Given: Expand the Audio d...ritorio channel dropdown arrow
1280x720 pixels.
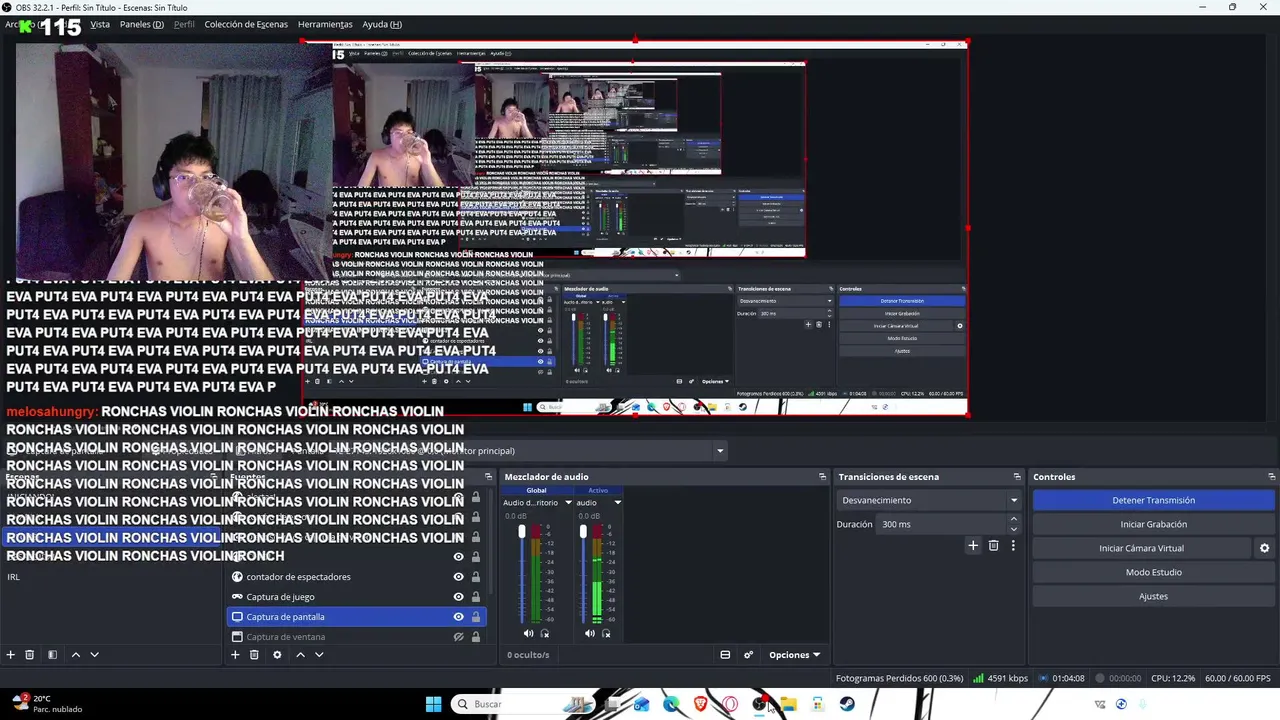Looking at the screenshot, I should [568, 502].
